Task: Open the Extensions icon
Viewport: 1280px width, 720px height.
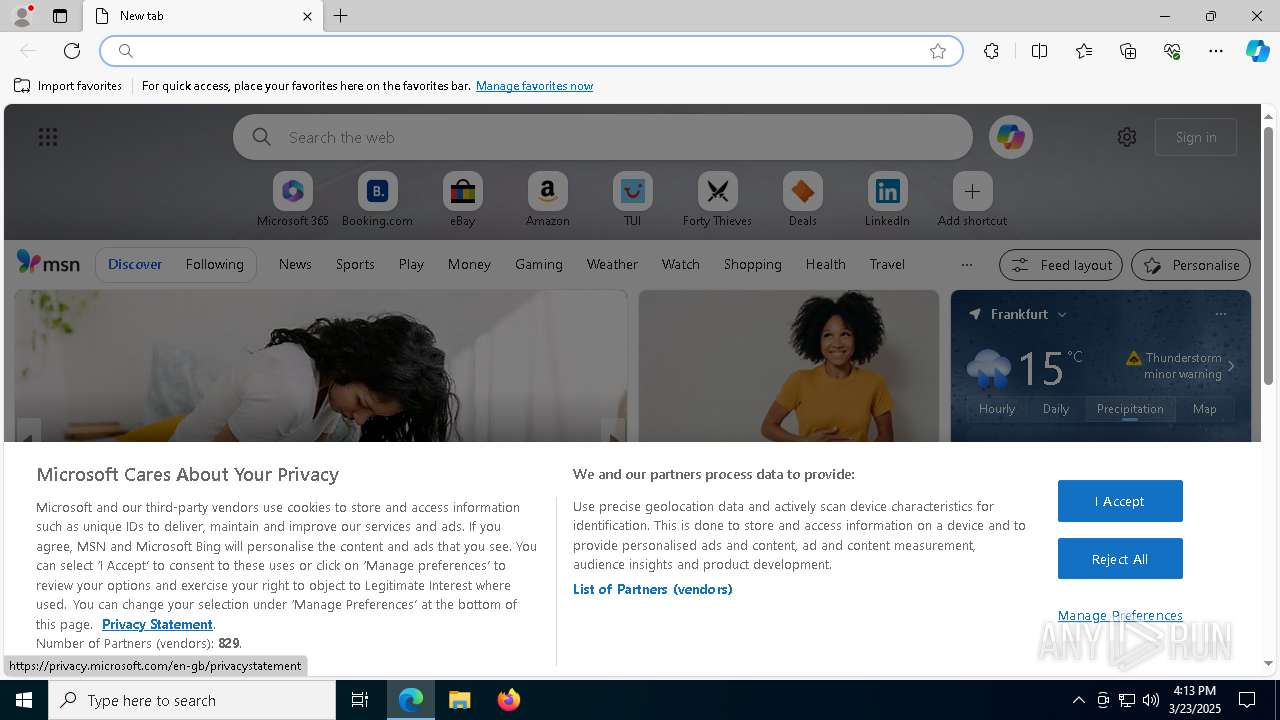Action: (991, 51)
